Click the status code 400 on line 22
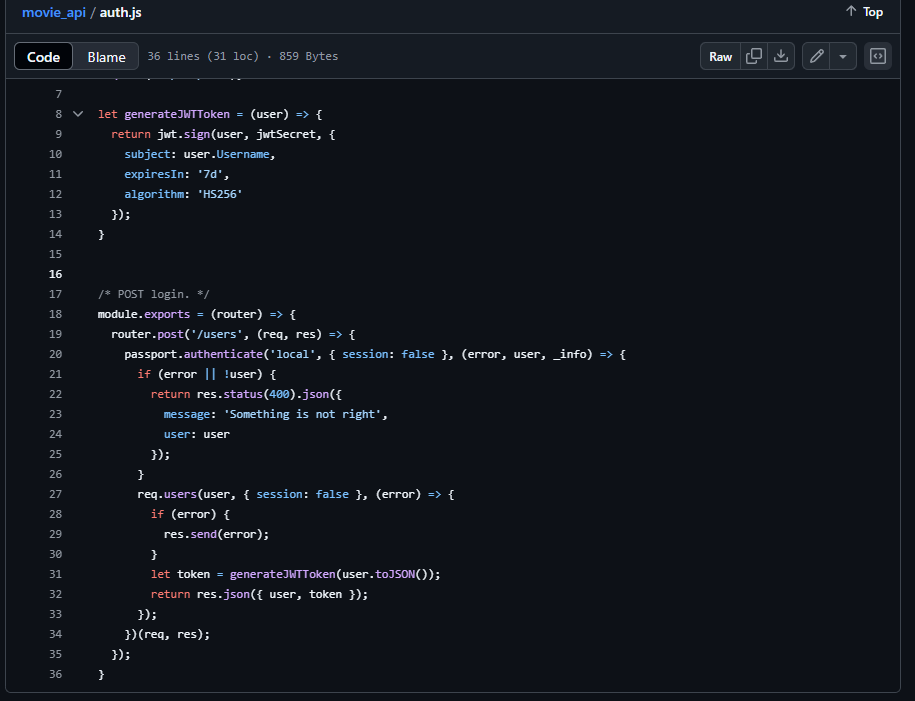The height and width of the screenshot is (701, 915). click(x=280, y=394)
